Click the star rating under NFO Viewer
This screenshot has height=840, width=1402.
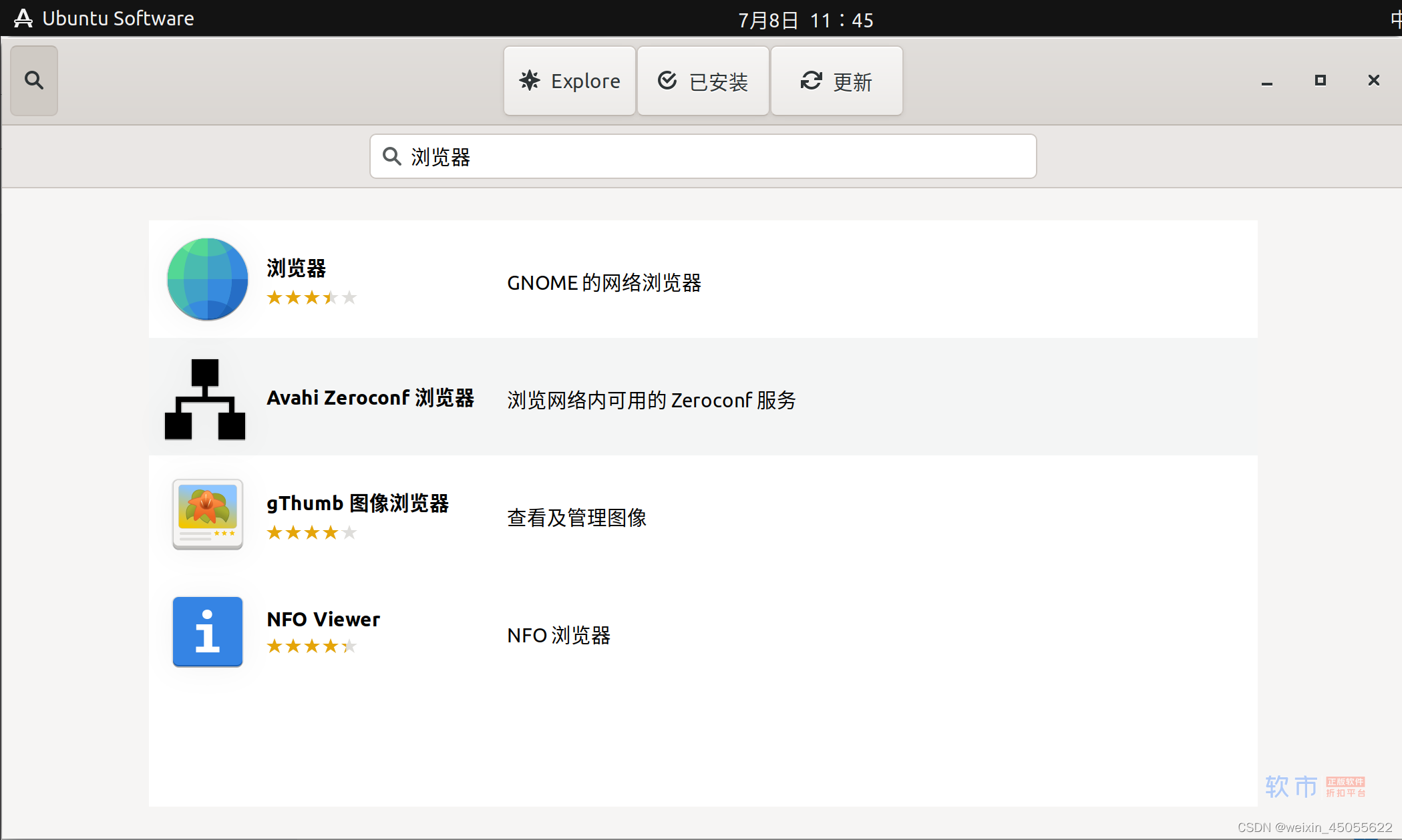pos(311,646)
